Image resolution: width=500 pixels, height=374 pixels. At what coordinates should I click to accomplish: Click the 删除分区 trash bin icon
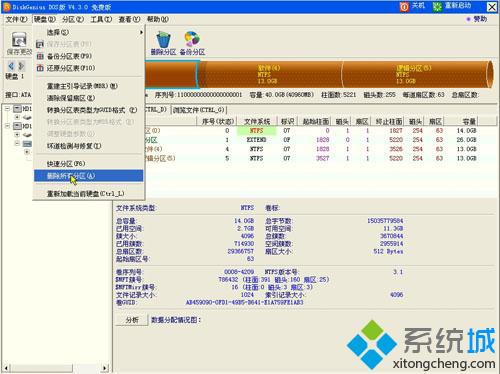pos(163,39)
